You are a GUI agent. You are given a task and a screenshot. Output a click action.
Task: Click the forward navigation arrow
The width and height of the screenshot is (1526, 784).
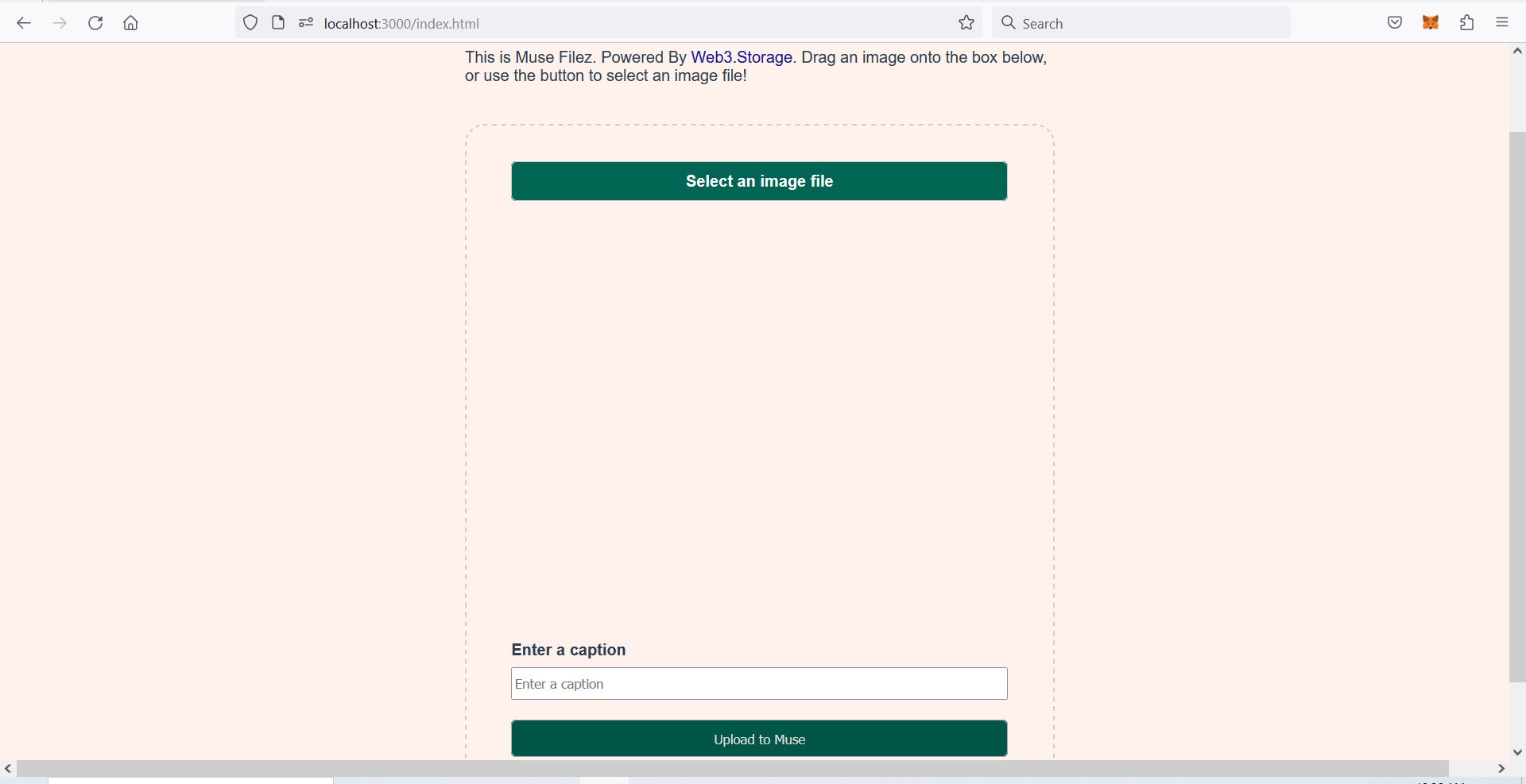point(60,23)
